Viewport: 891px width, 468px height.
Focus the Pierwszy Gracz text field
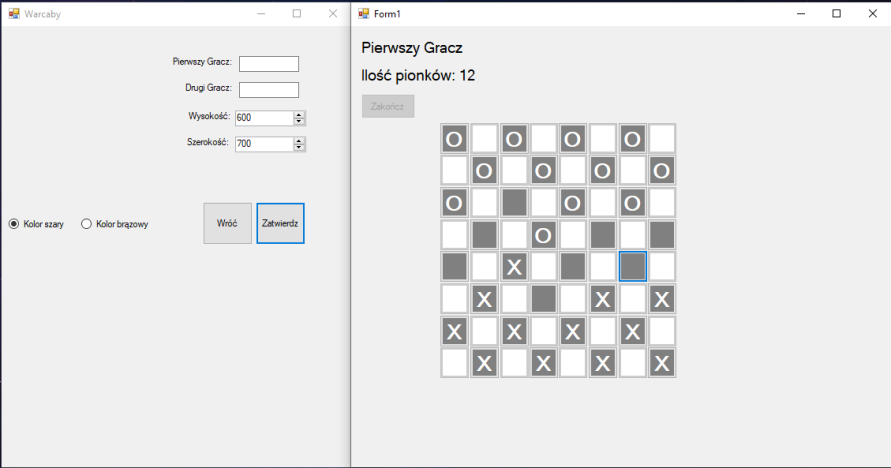tap(269, 64)
